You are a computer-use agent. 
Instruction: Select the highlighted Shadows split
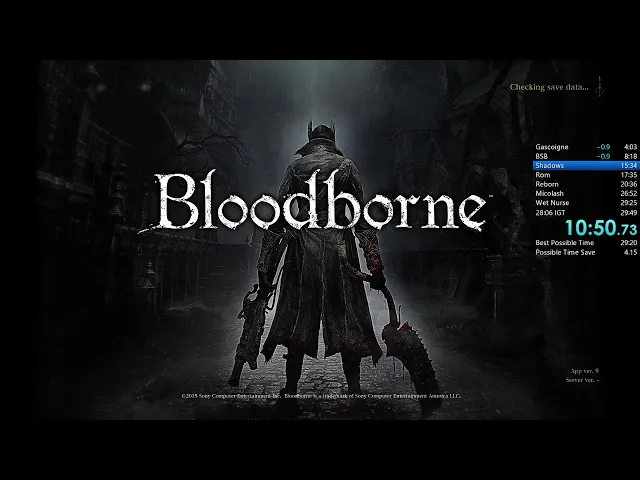point(586,166)
